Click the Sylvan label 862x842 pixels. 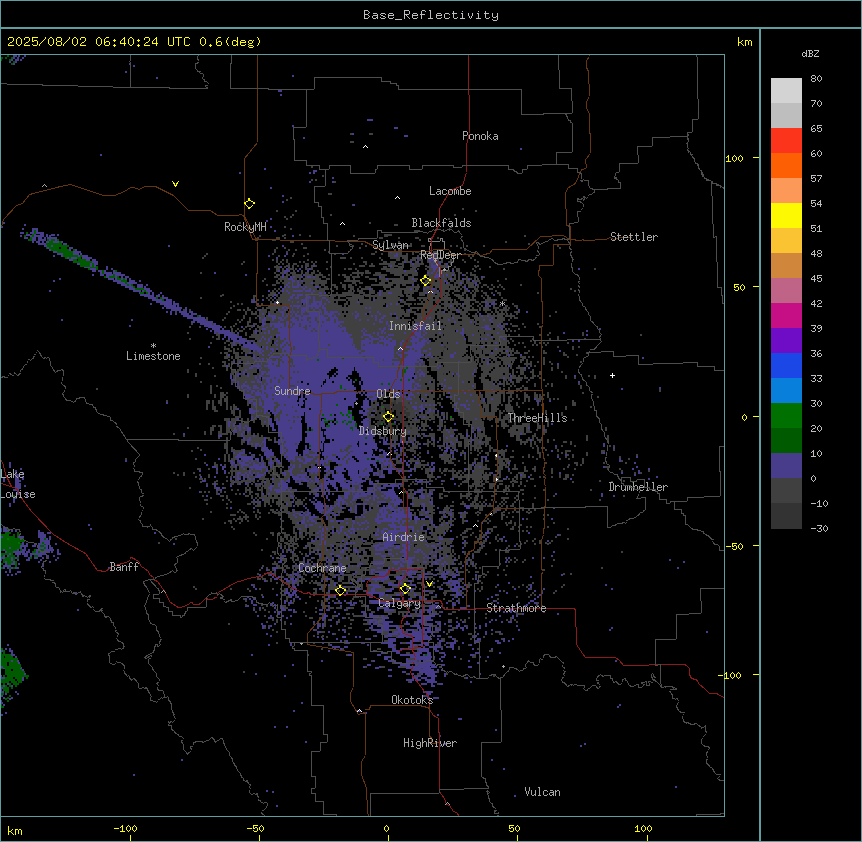390,245
